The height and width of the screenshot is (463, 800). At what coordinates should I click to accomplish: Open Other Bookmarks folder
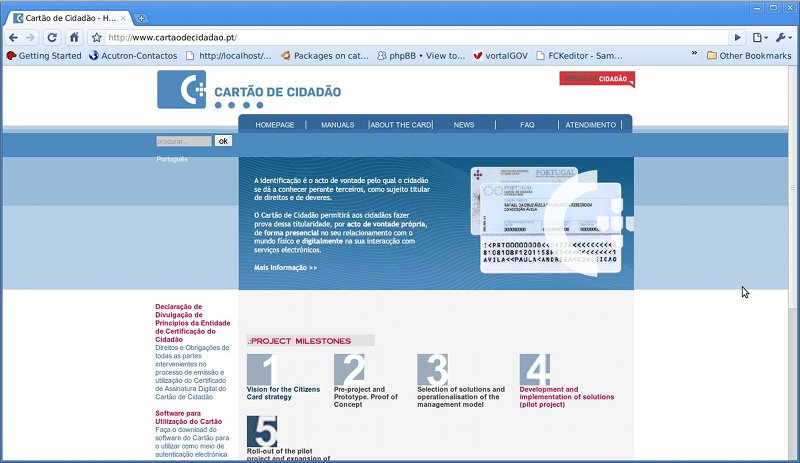[x=749, y=56]
